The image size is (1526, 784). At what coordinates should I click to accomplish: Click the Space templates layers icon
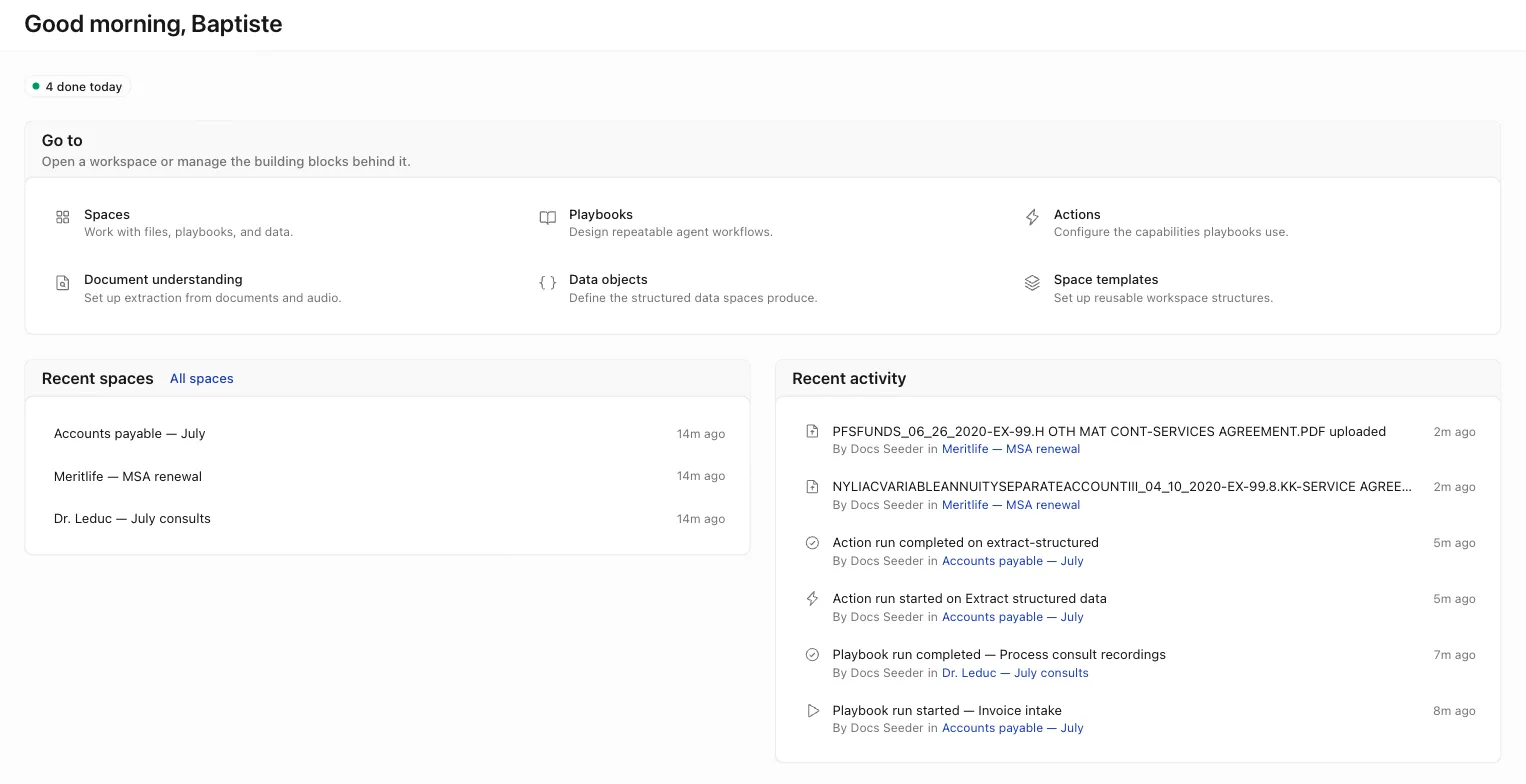pyautogui.click(x=1032, y=283)
